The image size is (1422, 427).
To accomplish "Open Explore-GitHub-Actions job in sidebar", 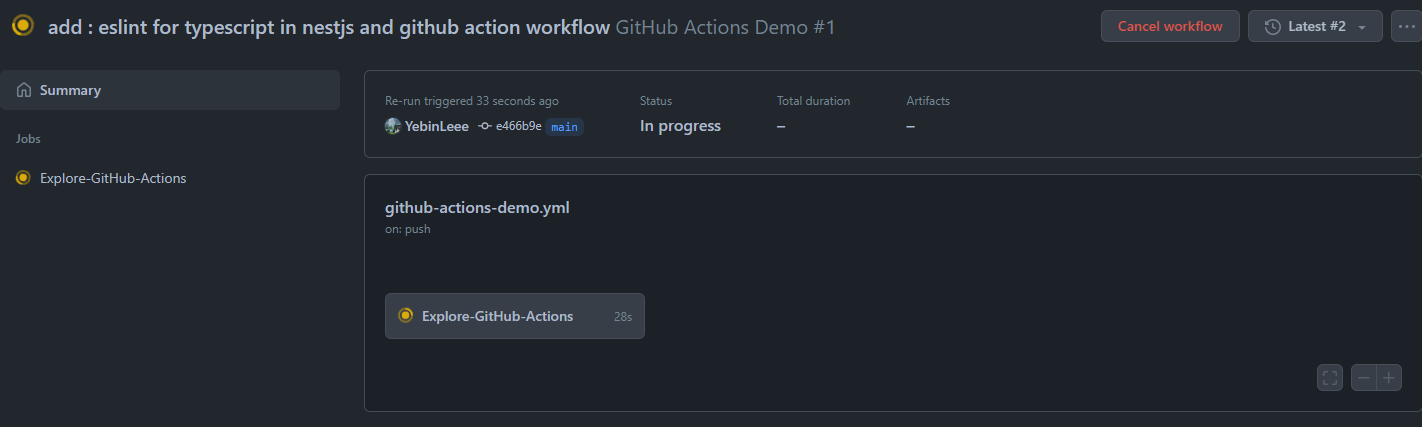I will pos(113,178).
